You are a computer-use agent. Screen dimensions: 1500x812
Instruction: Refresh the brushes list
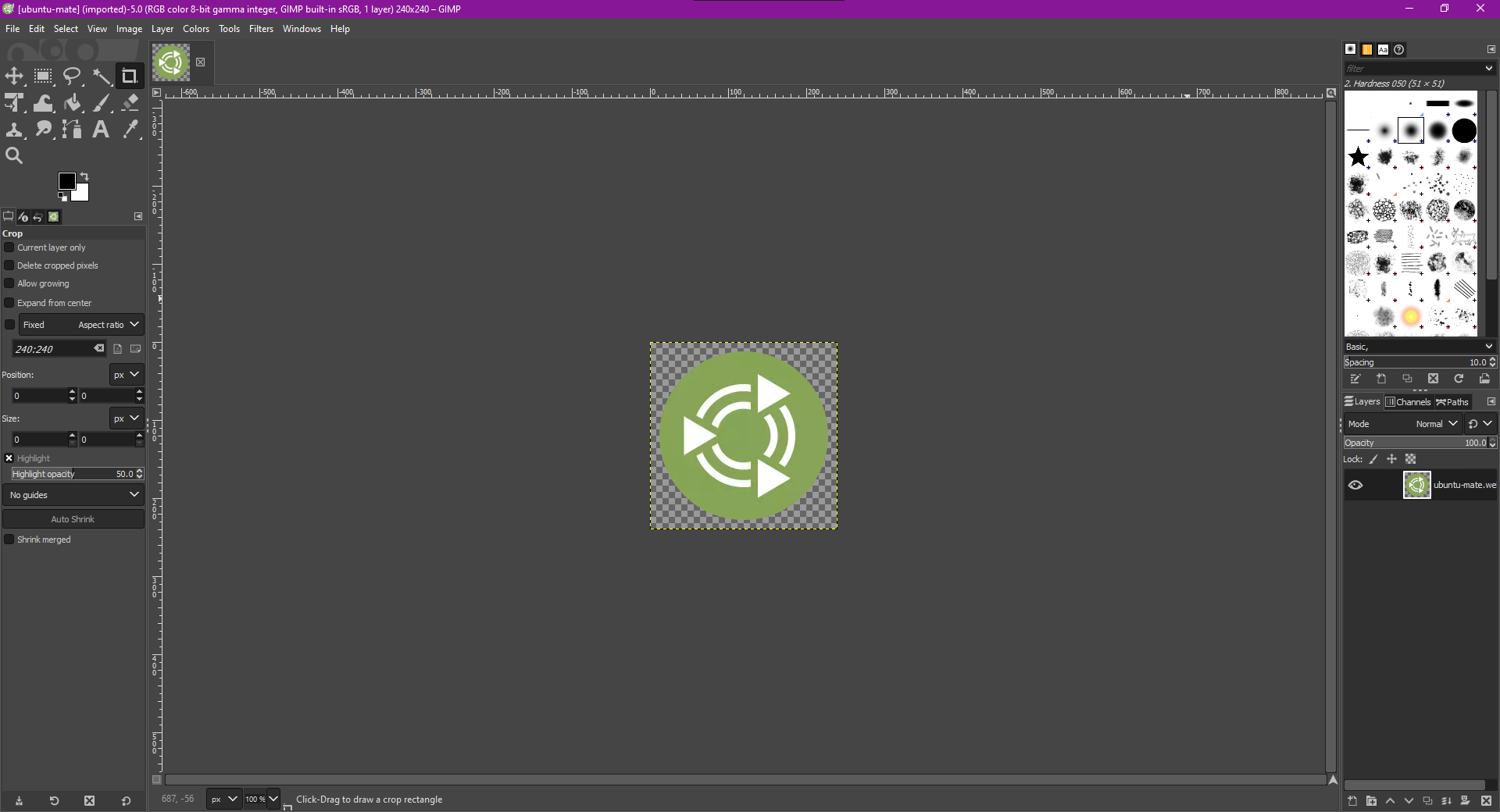tap(1459, 379)
